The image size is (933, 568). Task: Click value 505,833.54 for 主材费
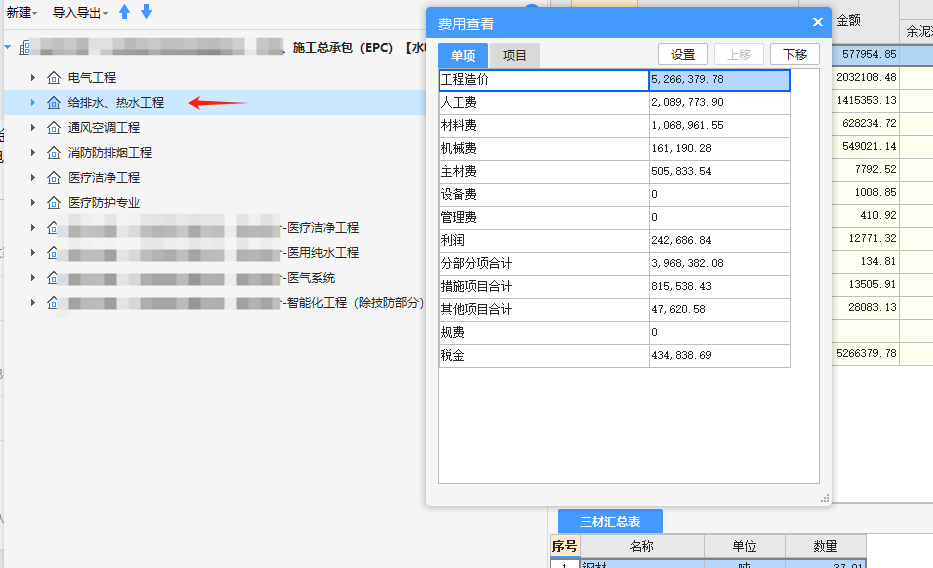coord(719,171)
